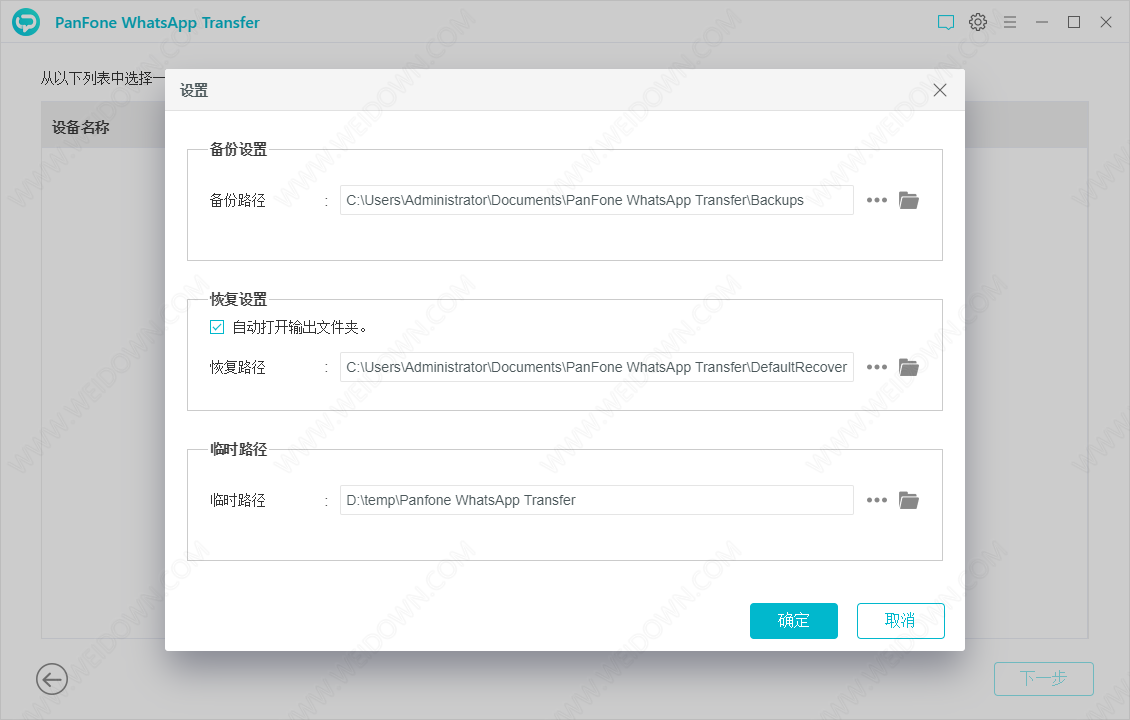Click the 自动打开输出文件夹。 label text
1130x720 pixels.
(301, 327)
